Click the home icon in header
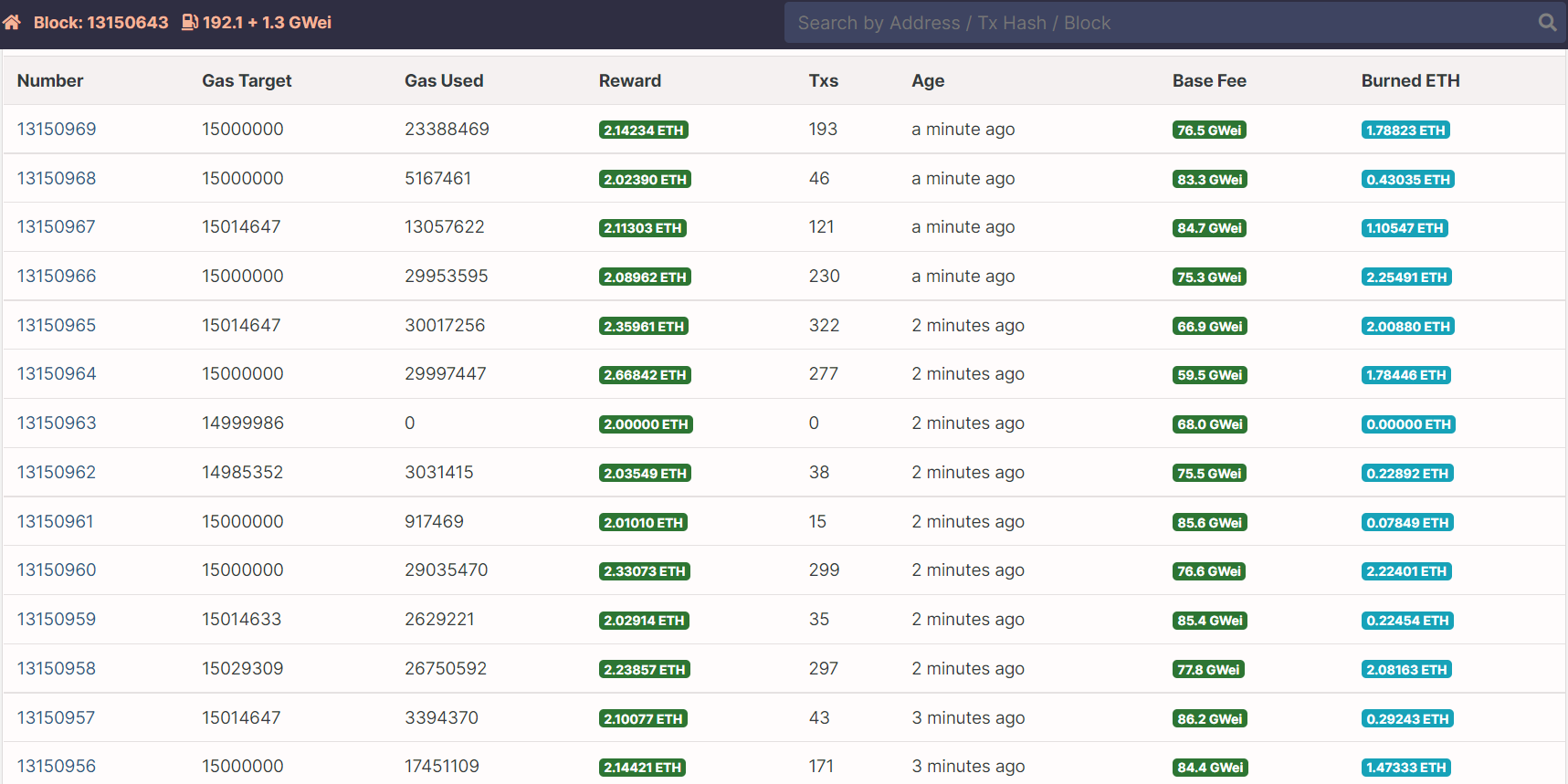 [x=12, y=22]
